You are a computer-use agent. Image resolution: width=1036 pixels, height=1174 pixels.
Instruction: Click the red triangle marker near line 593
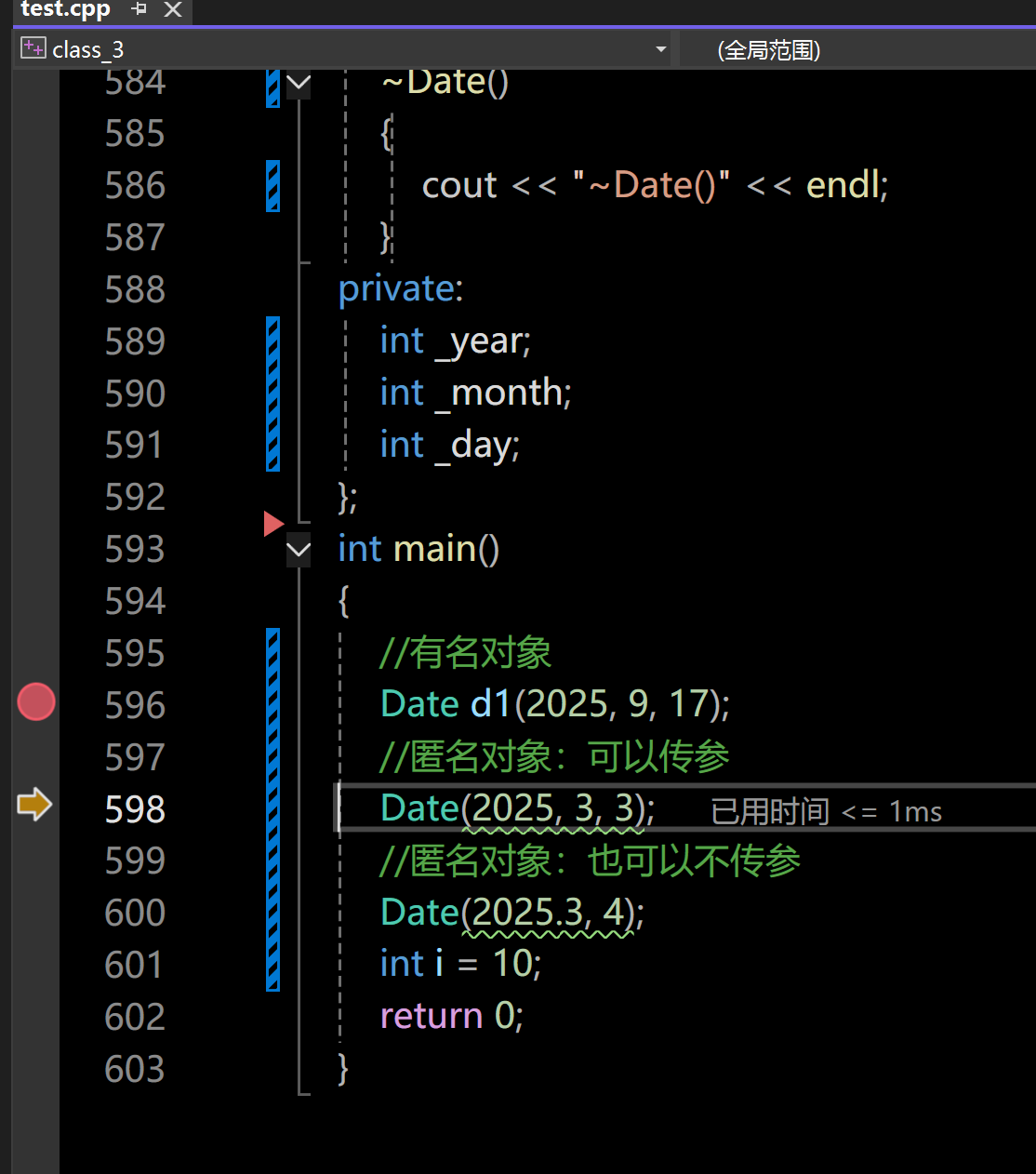tap(273, 524)
